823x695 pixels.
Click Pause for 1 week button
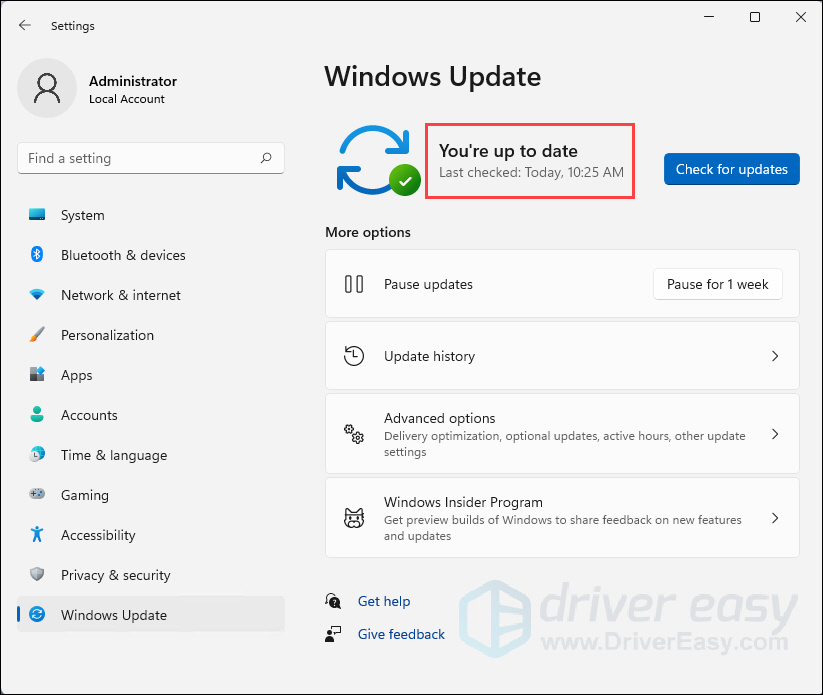718,284
